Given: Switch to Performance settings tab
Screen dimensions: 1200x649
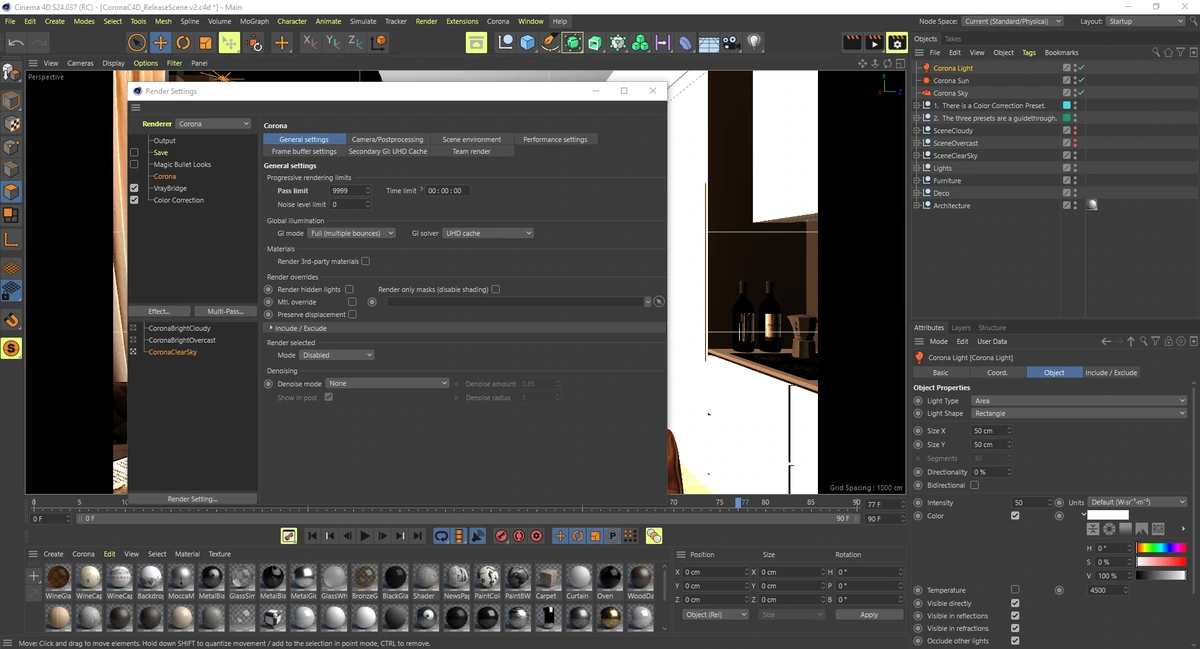Looking at the screenshot, I should pos(556,139).
